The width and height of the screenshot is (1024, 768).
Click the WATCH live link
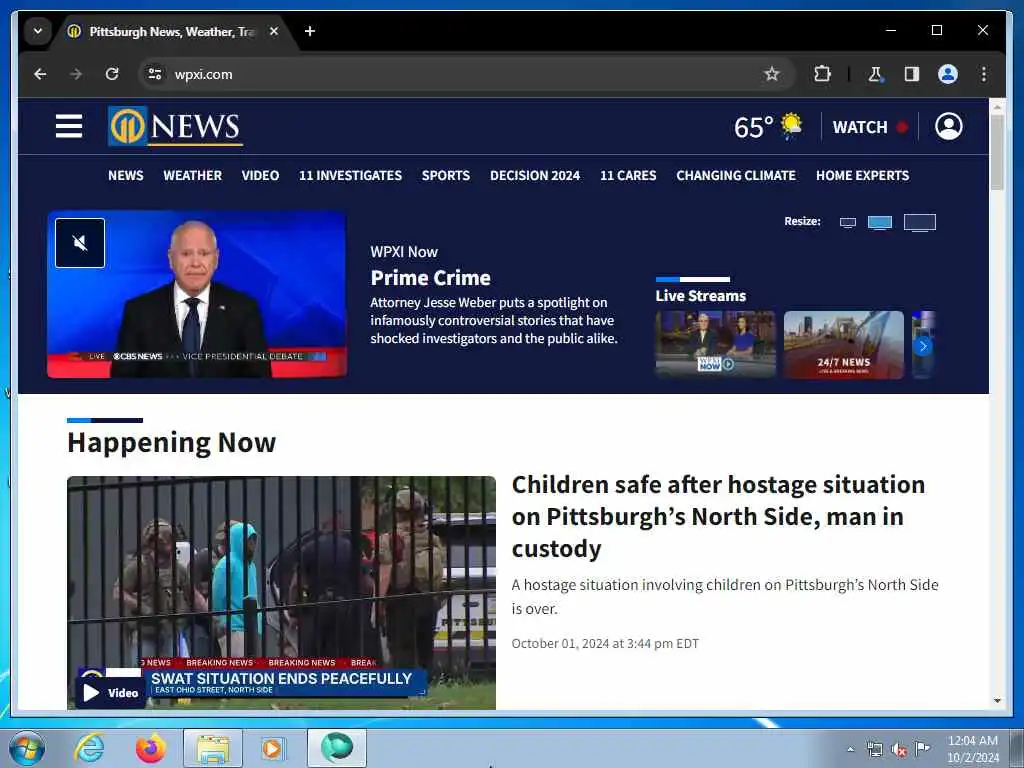(870, 127)
